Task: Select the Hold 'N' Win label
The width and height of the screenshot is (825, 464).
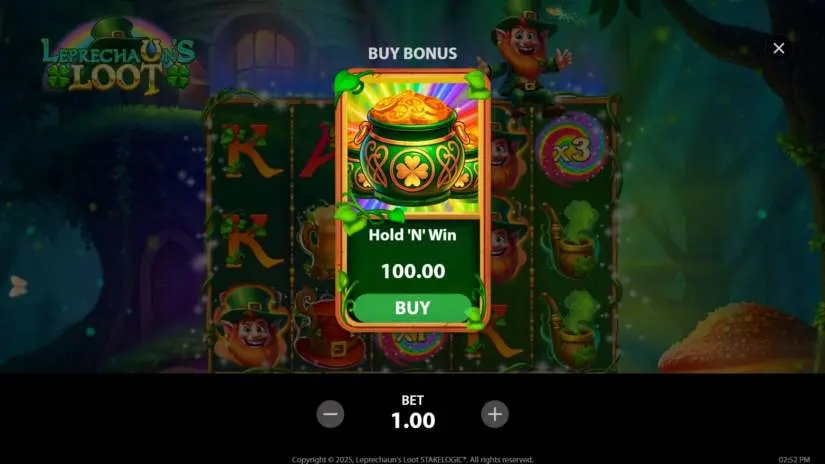Action: click(x=412, y=235)
